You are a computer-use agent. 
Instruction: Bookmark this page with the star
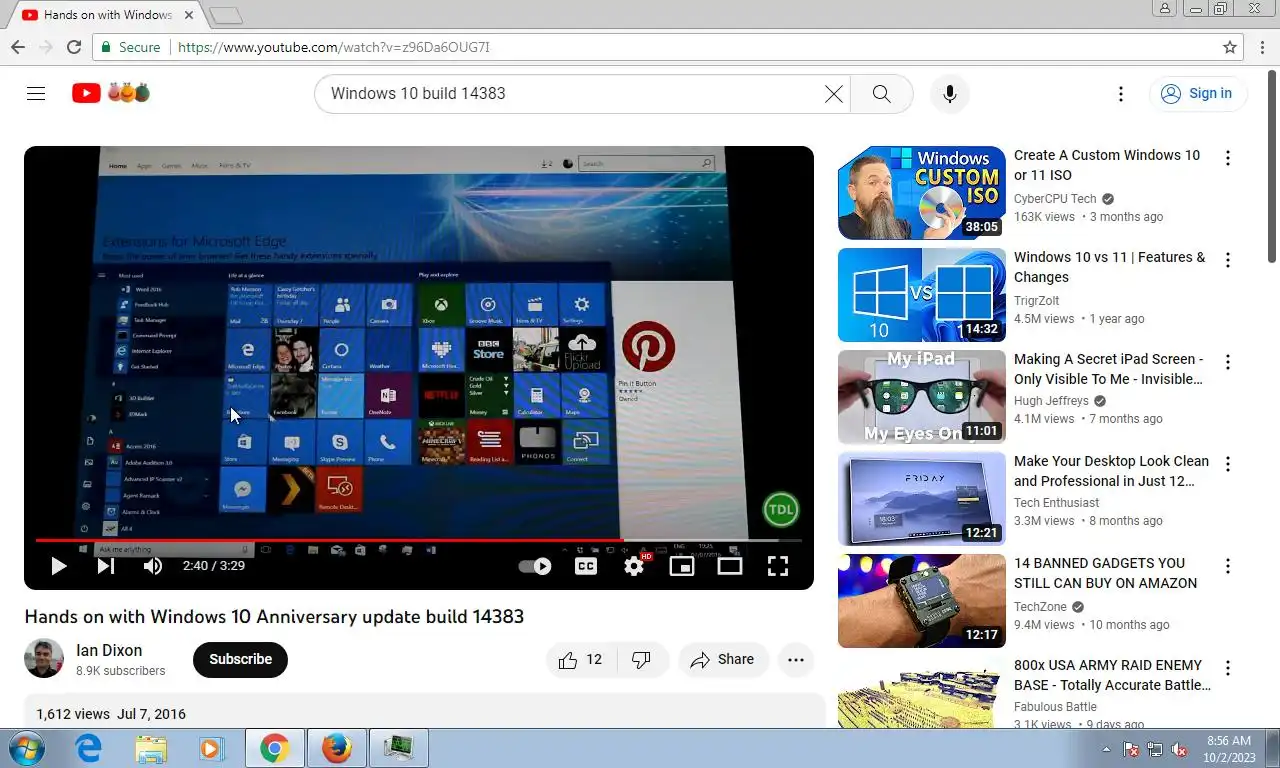(1230, 47)
